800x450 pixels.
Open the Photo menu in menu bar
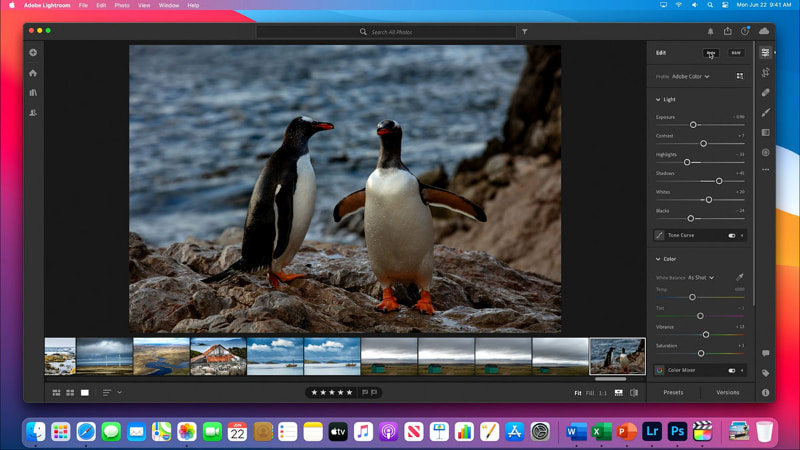[122, 5]
